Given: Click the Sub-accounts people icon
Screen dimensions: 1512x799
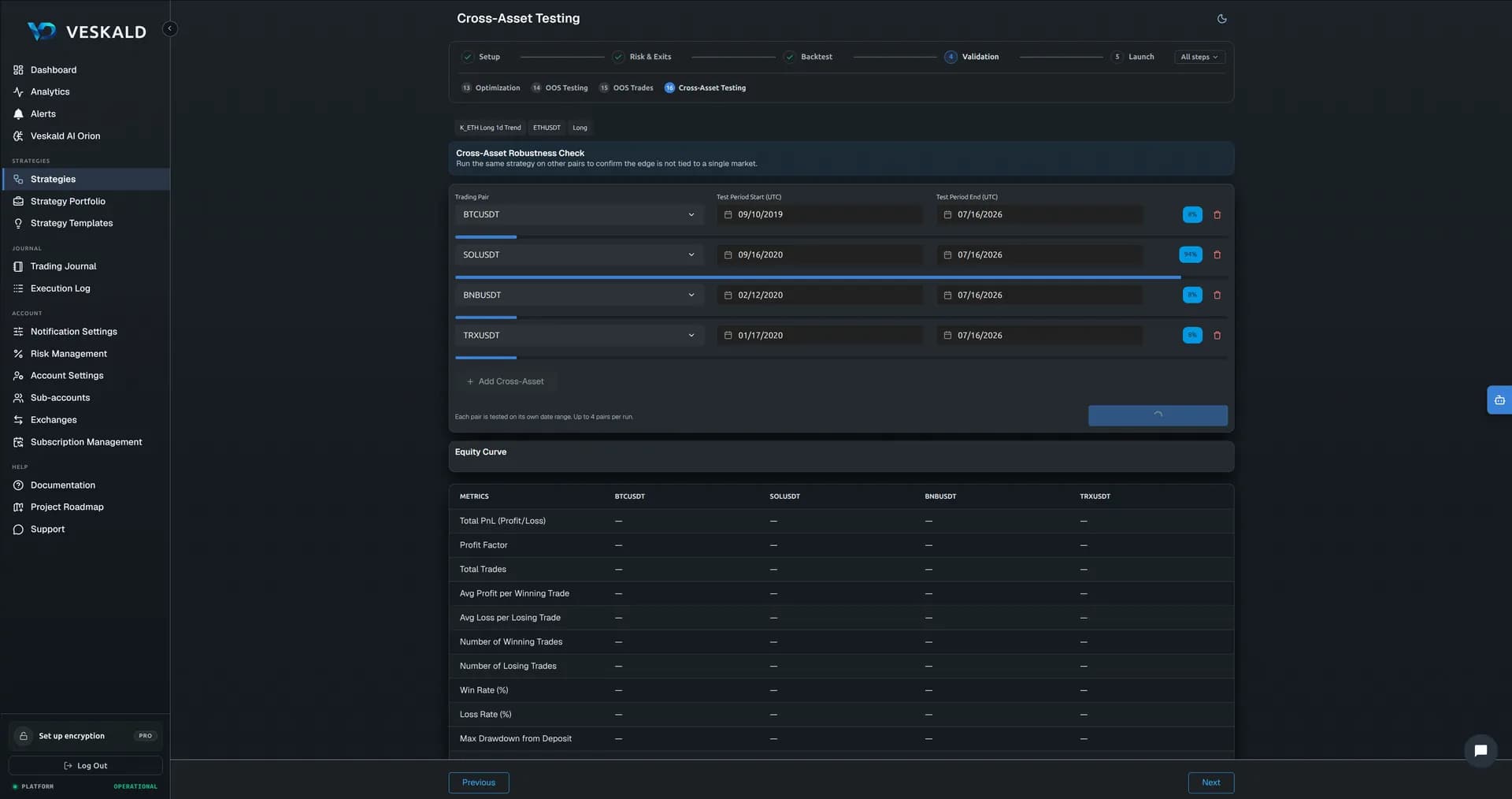Looking at the screenshot, I should 18,398.
